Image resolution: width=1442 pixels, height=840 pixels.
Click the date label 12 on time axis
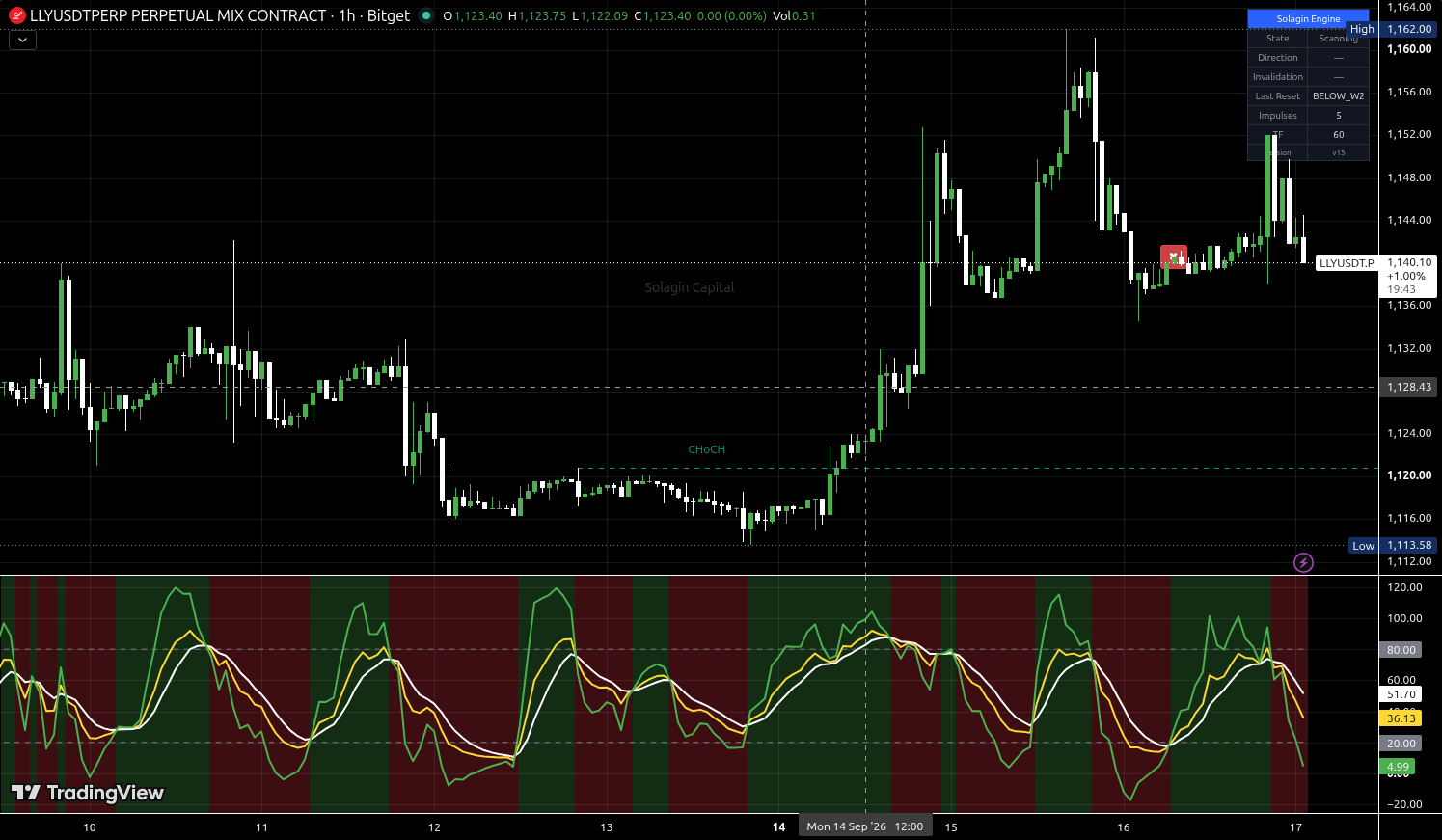tap(434, 826)
